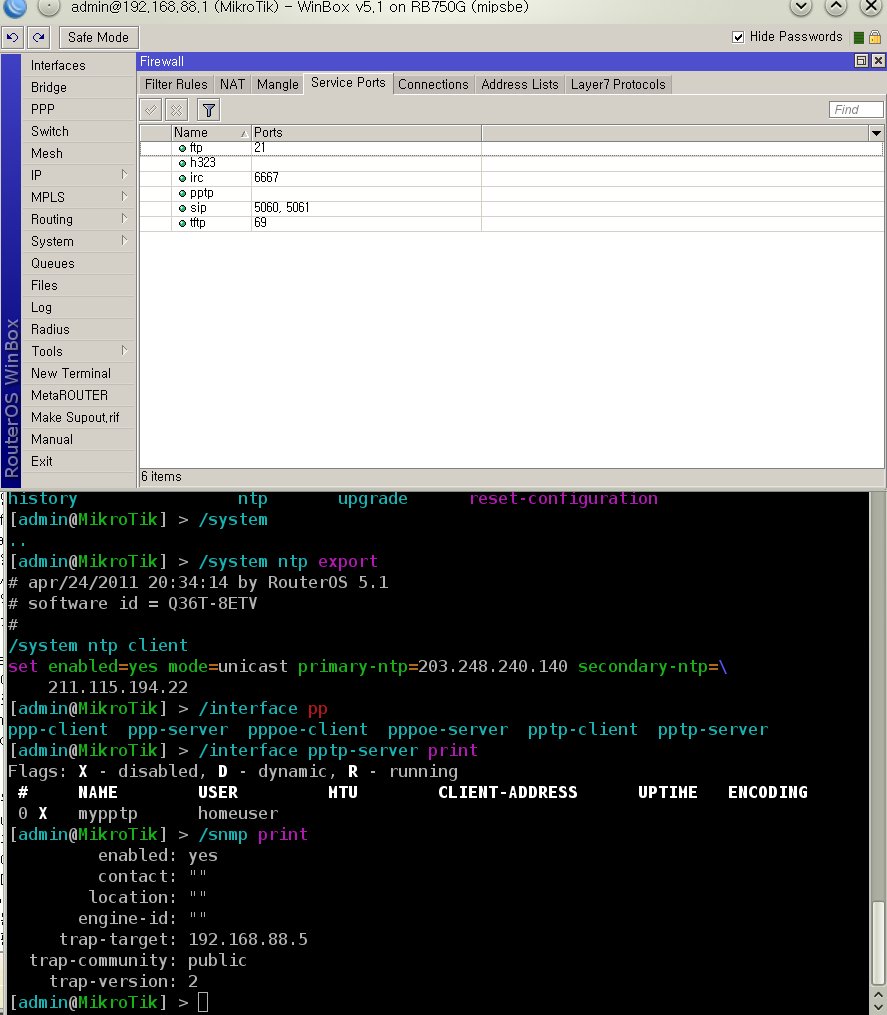Open Log from sidebar menu
Screen dimensions: 887x1015
coord(78,307)
